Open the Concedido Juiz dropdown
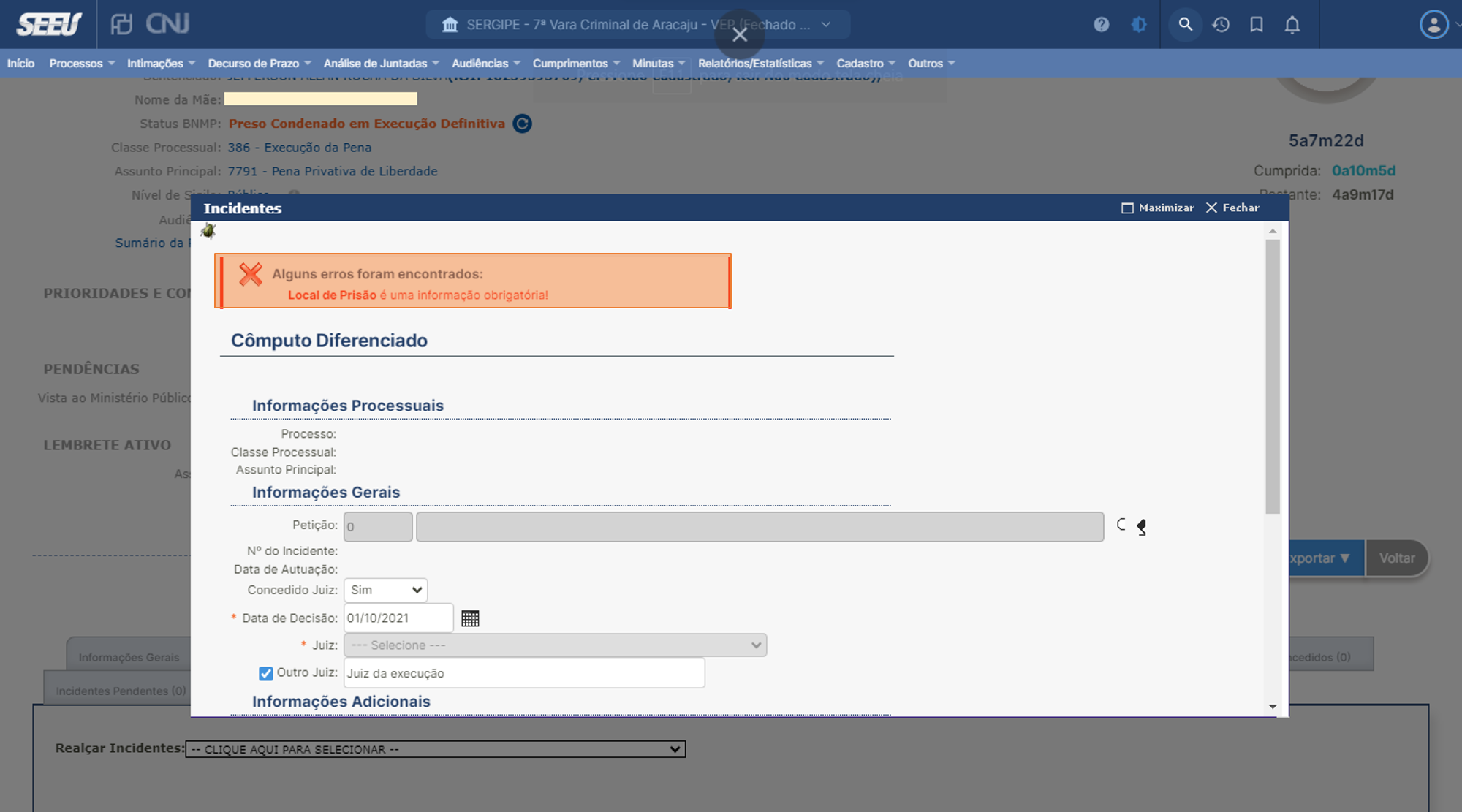 385,590
